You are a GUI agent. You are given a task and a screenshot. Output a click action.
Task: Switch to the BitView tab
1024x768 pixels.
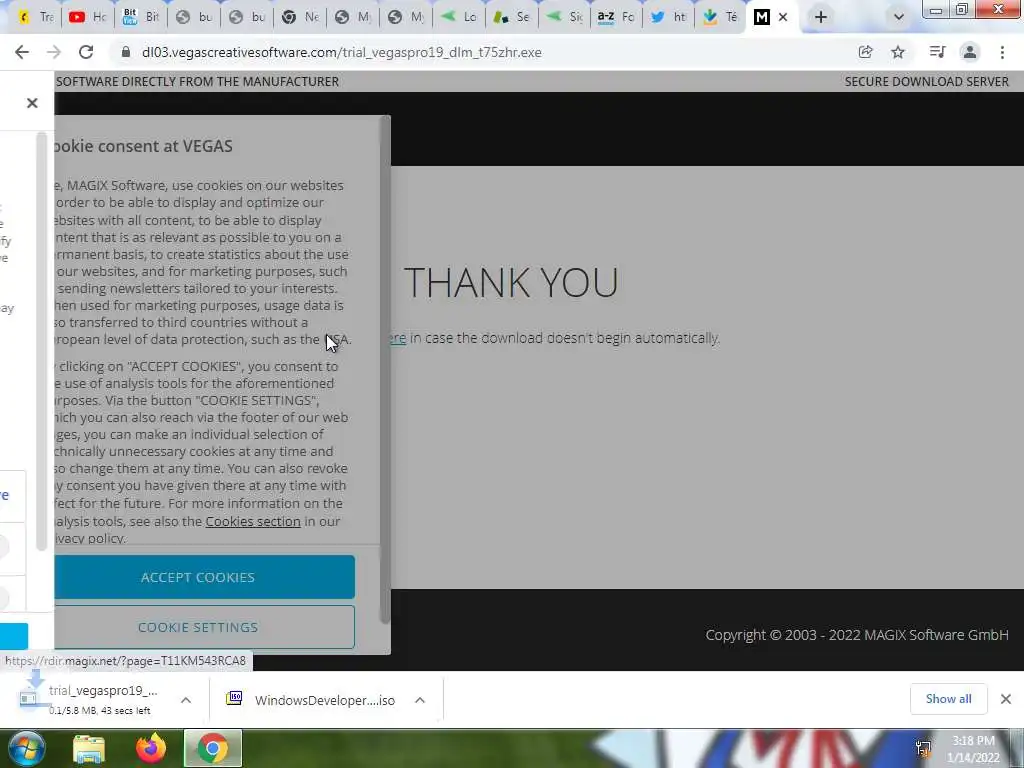tap(140, 18)
